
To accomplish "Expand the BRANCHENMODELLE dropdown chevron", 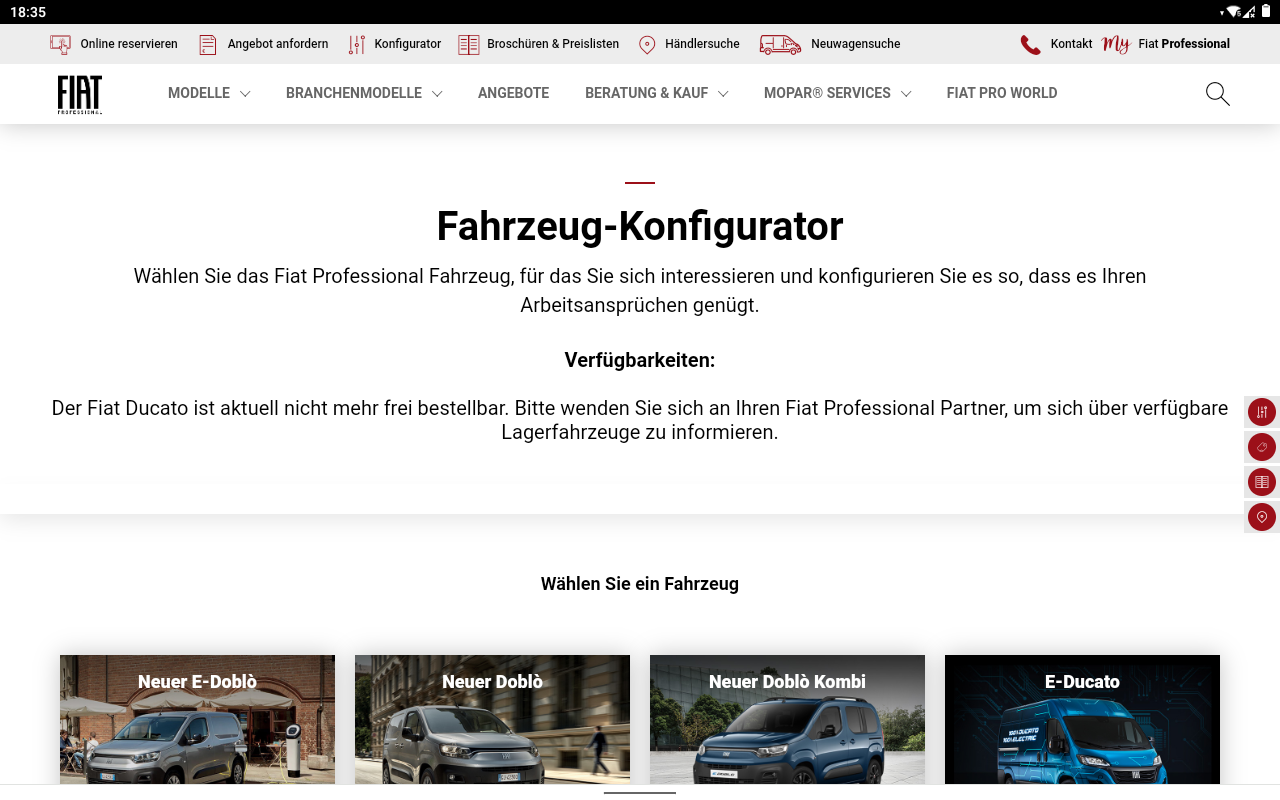I will tap(437, 94).
